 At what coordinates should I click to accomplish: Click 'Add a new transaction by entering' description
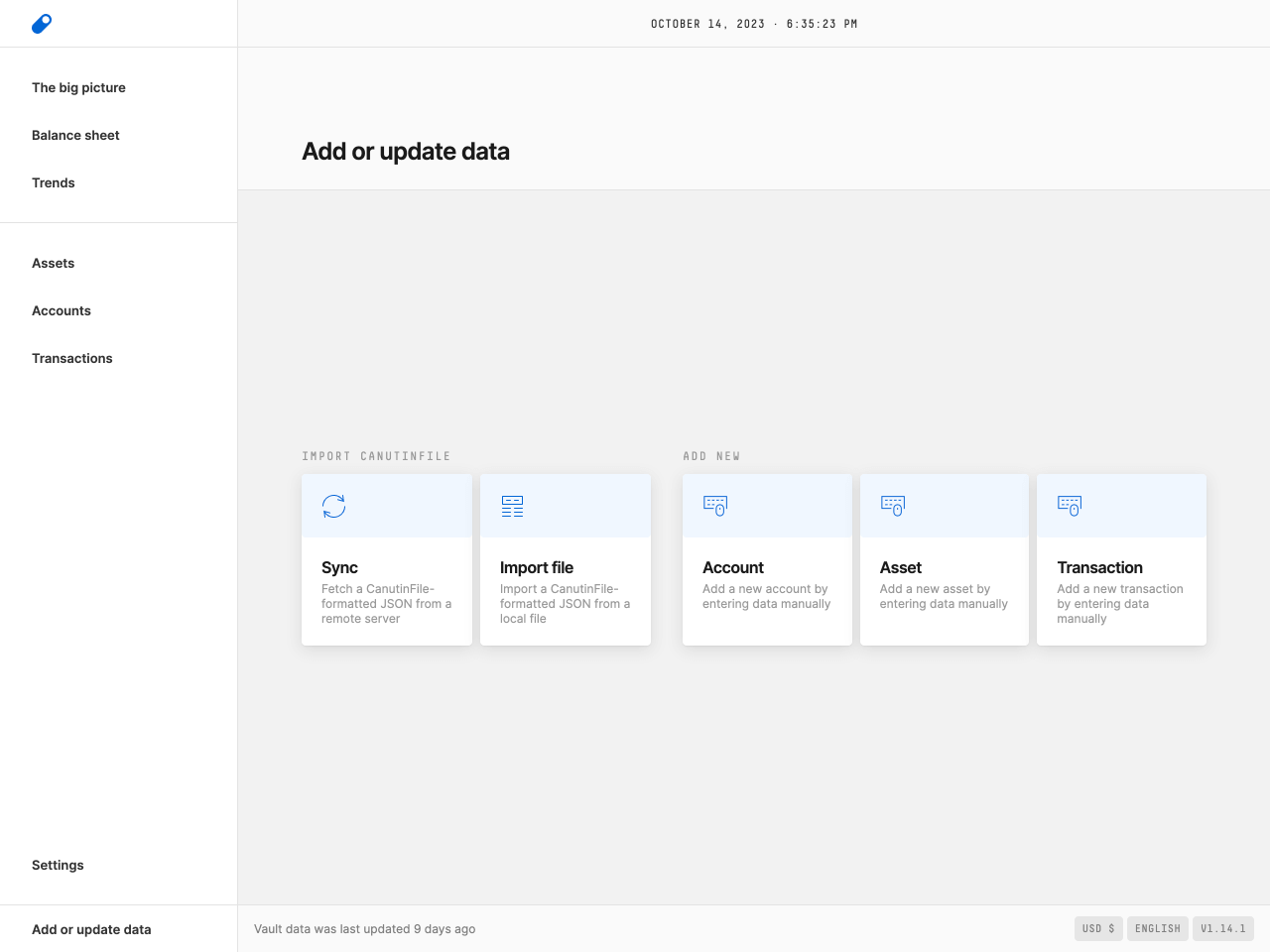pyautogui.click(x=1120, y=604)
